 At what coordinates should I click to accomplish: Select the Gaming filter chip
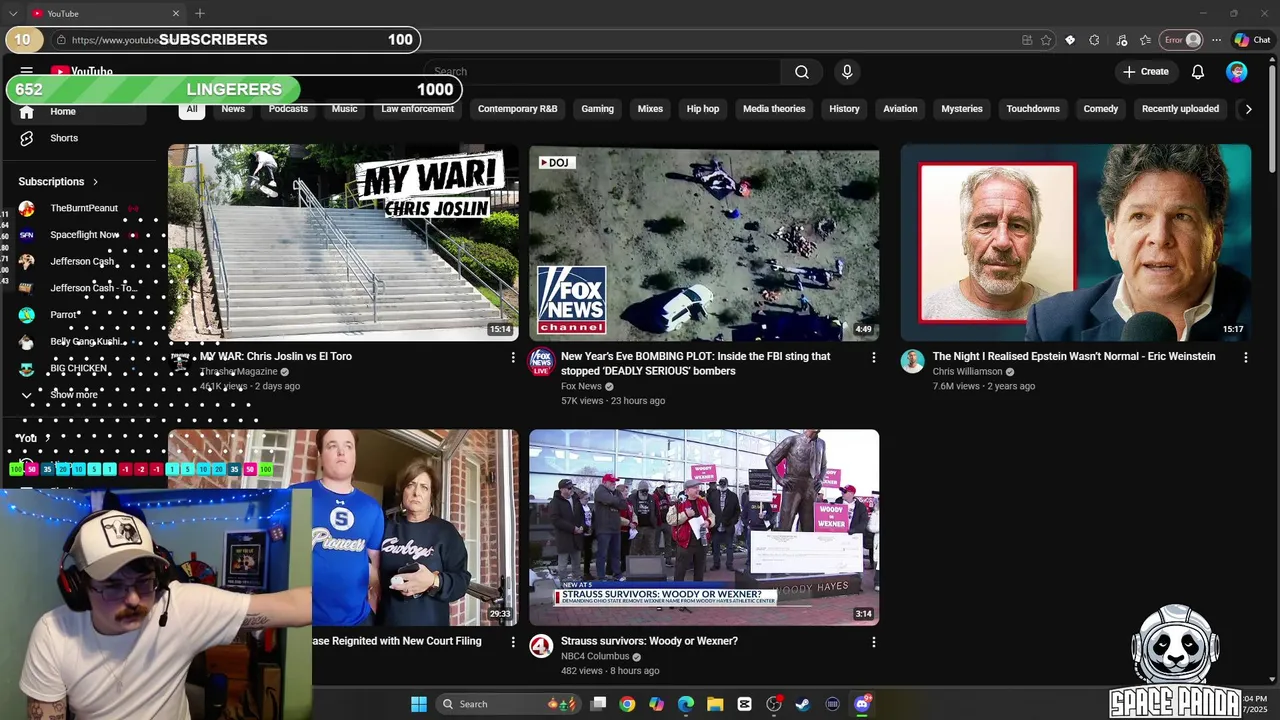point(597,109)
